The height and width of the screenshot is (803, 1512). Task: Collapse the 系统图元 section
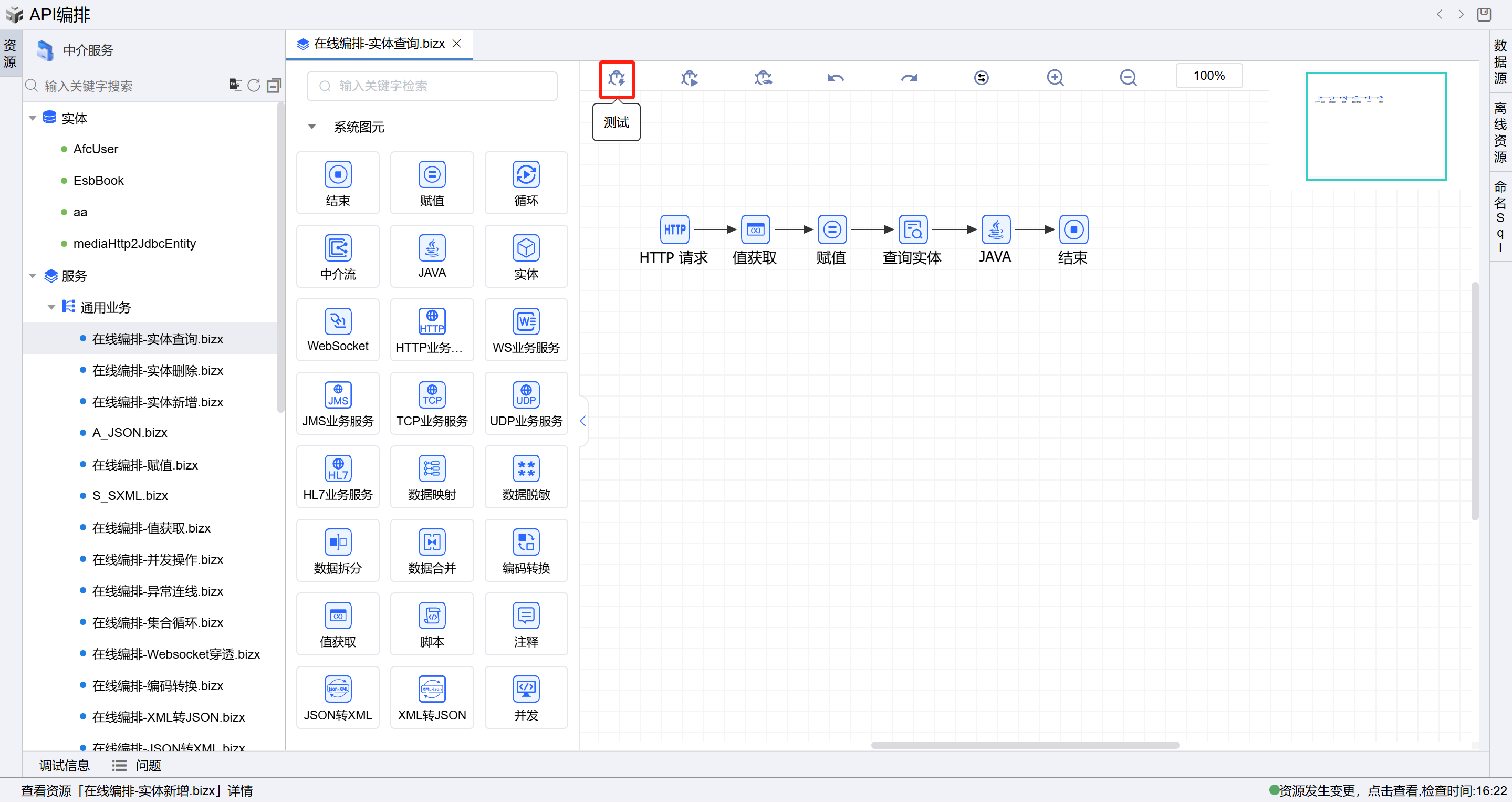[312, 127]
